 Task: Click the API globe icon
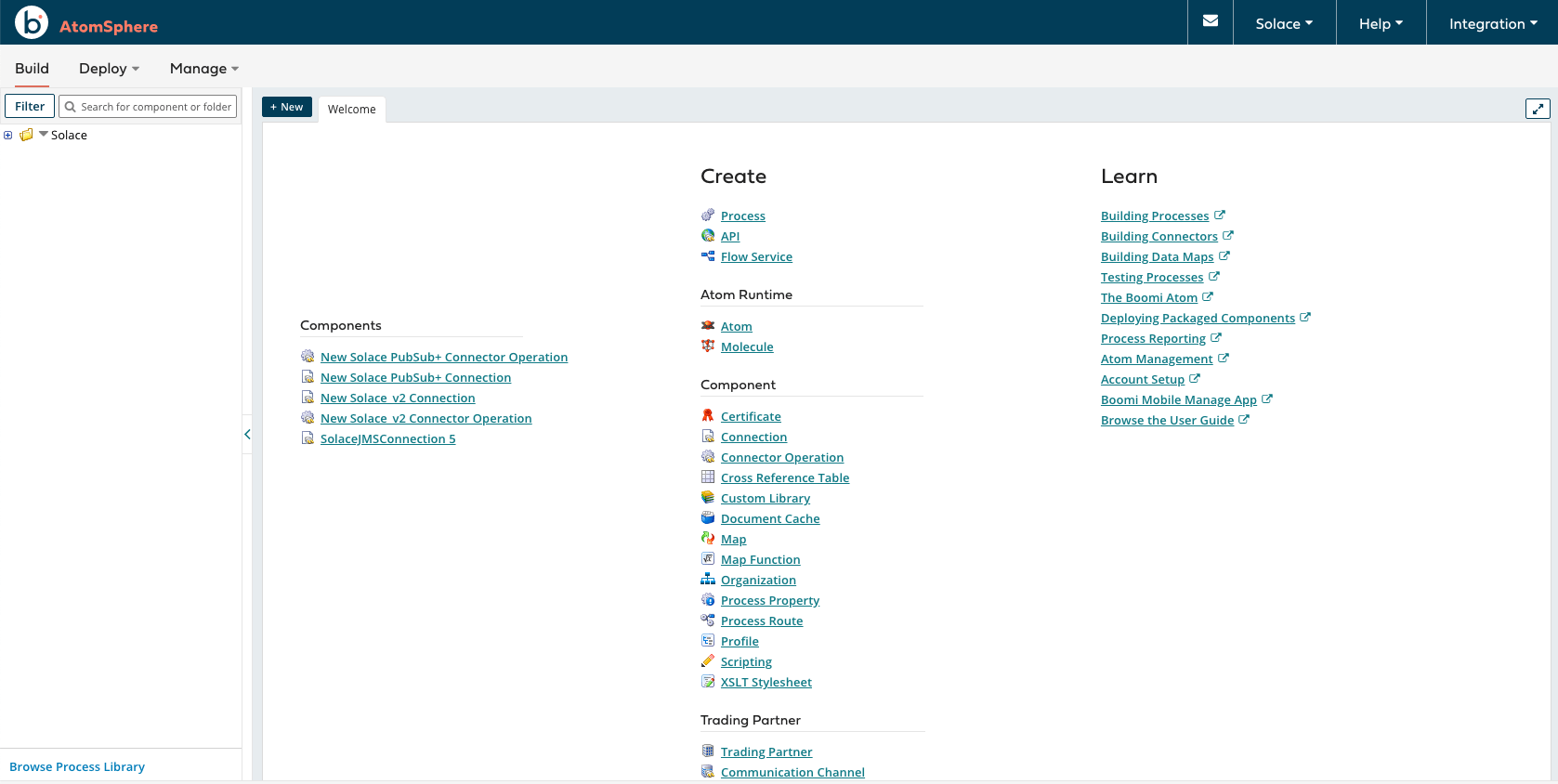[x=708, y=236]
